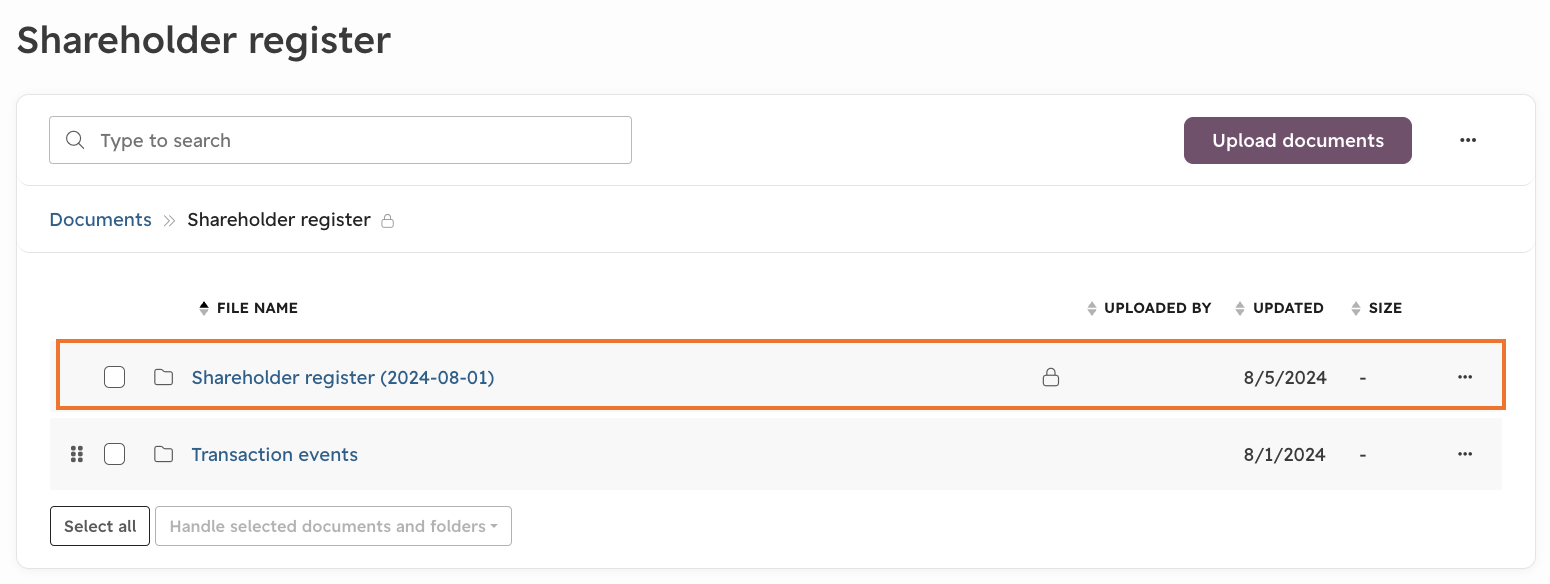Open the more options menu for Transaction events

1465,454
